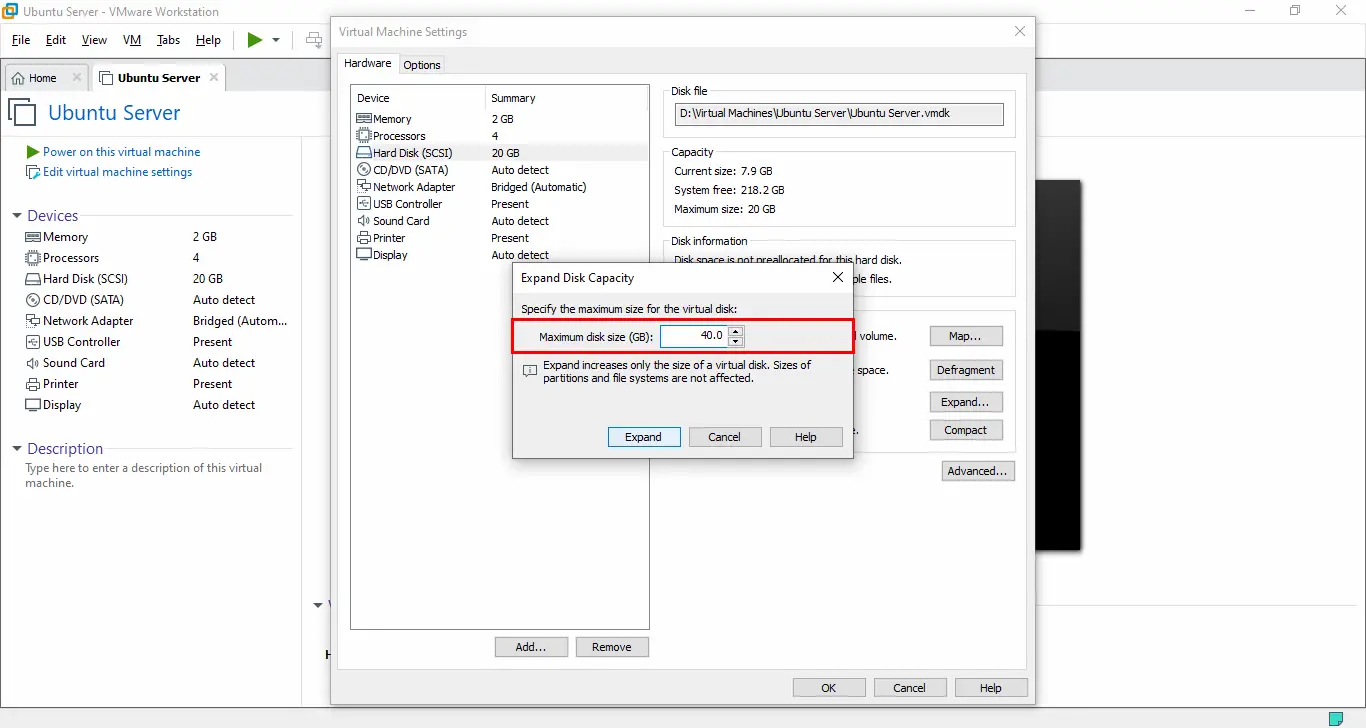Image resolution: width=1366 pixels, height=728 pixels.
Task: Click CD/DVD icon in main window Devices panel
Action: 33,300
